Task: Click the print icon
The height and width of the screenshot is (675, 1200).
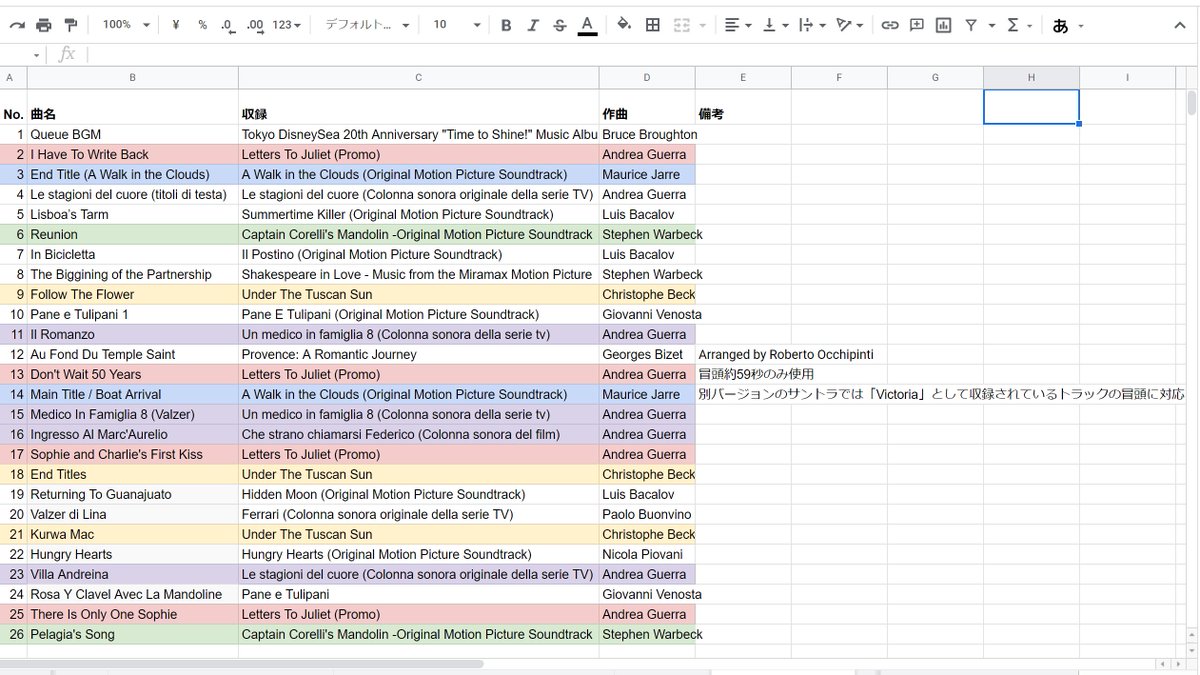Action: click(44, 25)
